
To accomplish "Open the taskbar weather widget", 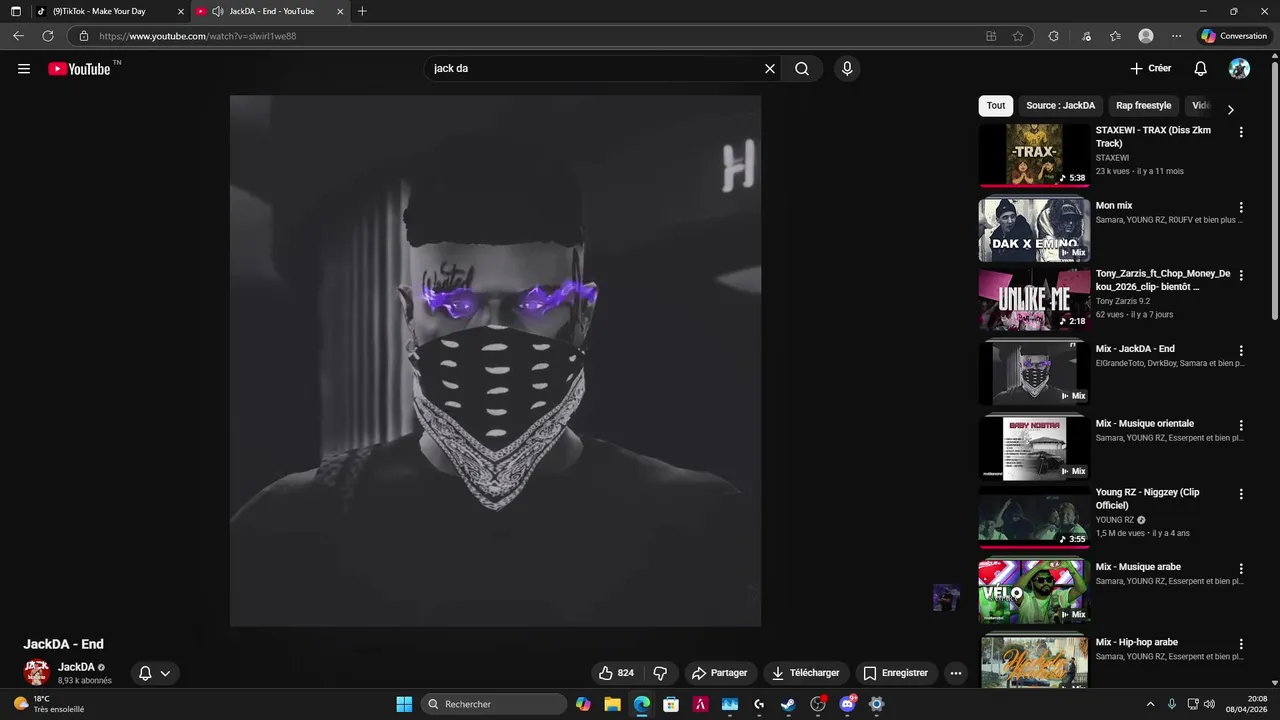I will (48, 704).
